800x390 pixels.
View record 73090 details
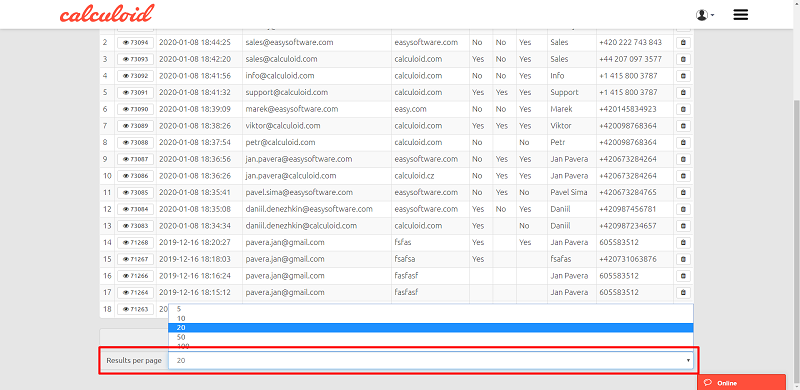(x=135, y=110)
